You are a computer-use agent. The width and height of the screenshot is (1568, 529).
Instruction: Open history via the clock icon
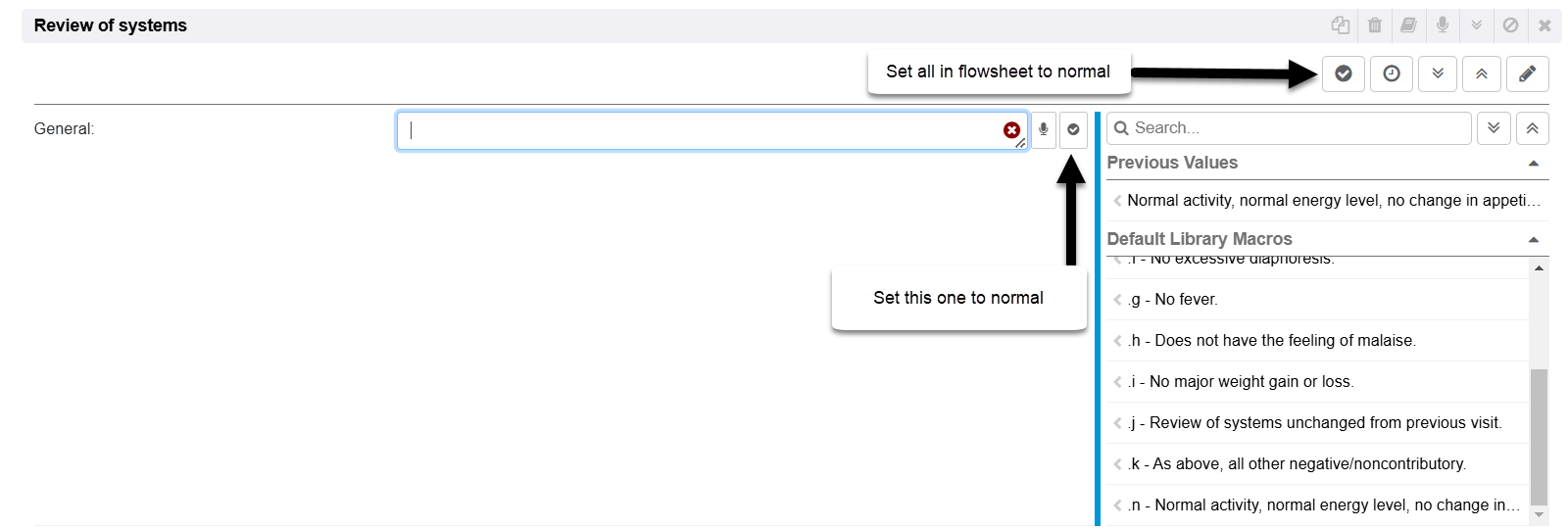(1391, 73)
